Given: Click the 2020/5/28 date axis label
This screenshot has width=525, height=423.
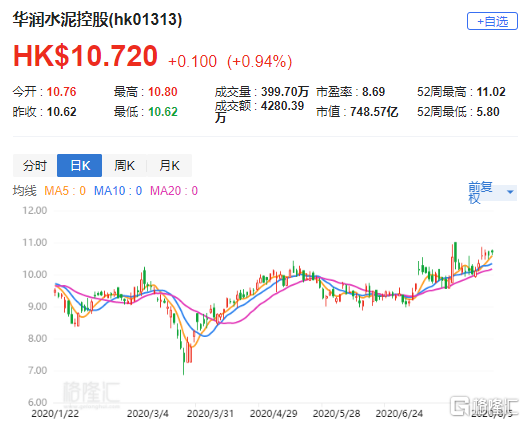Looking at the screenshot, I should (336, 414).
